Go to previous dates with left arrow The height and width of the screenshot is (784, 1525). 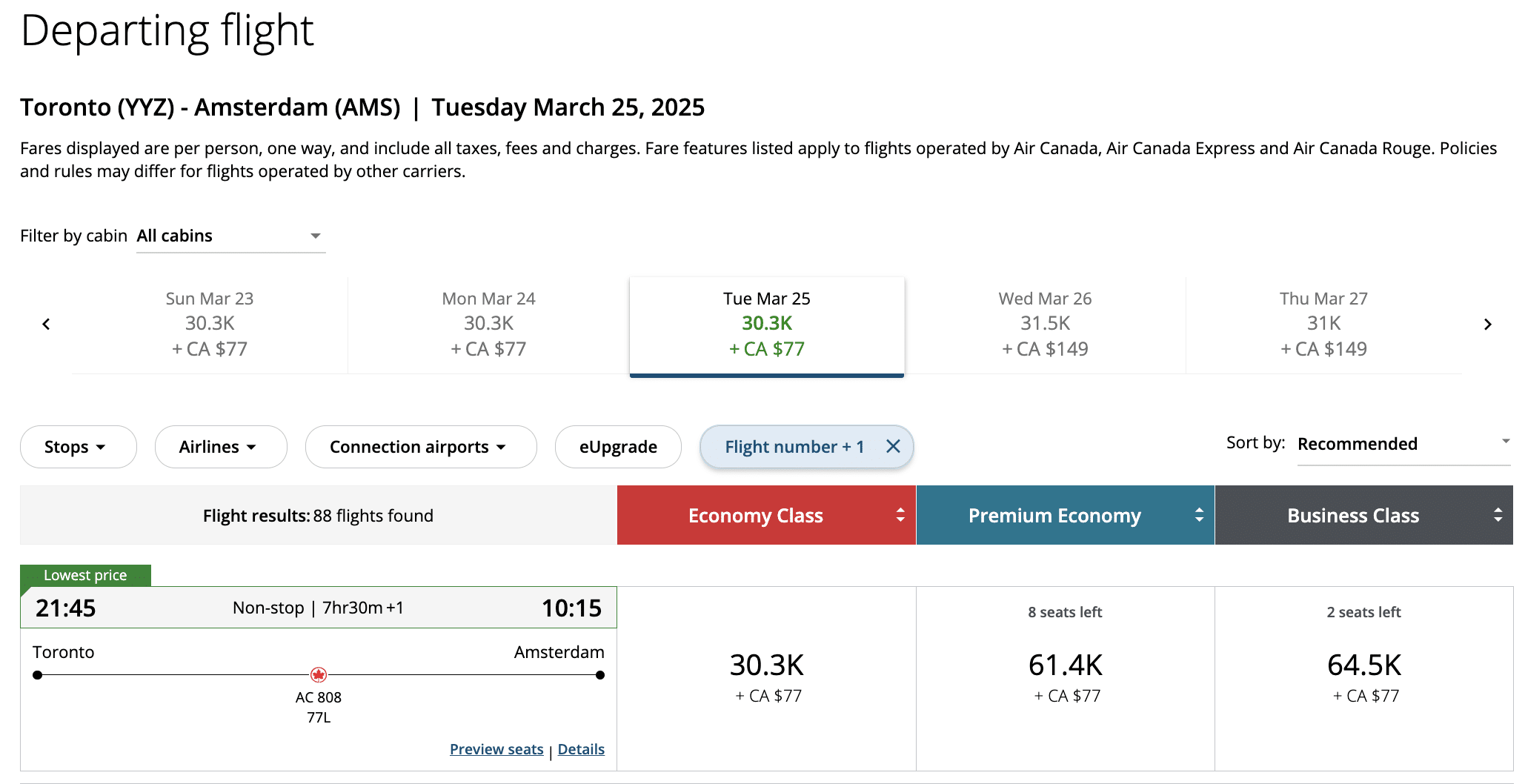tap(46, 325)
